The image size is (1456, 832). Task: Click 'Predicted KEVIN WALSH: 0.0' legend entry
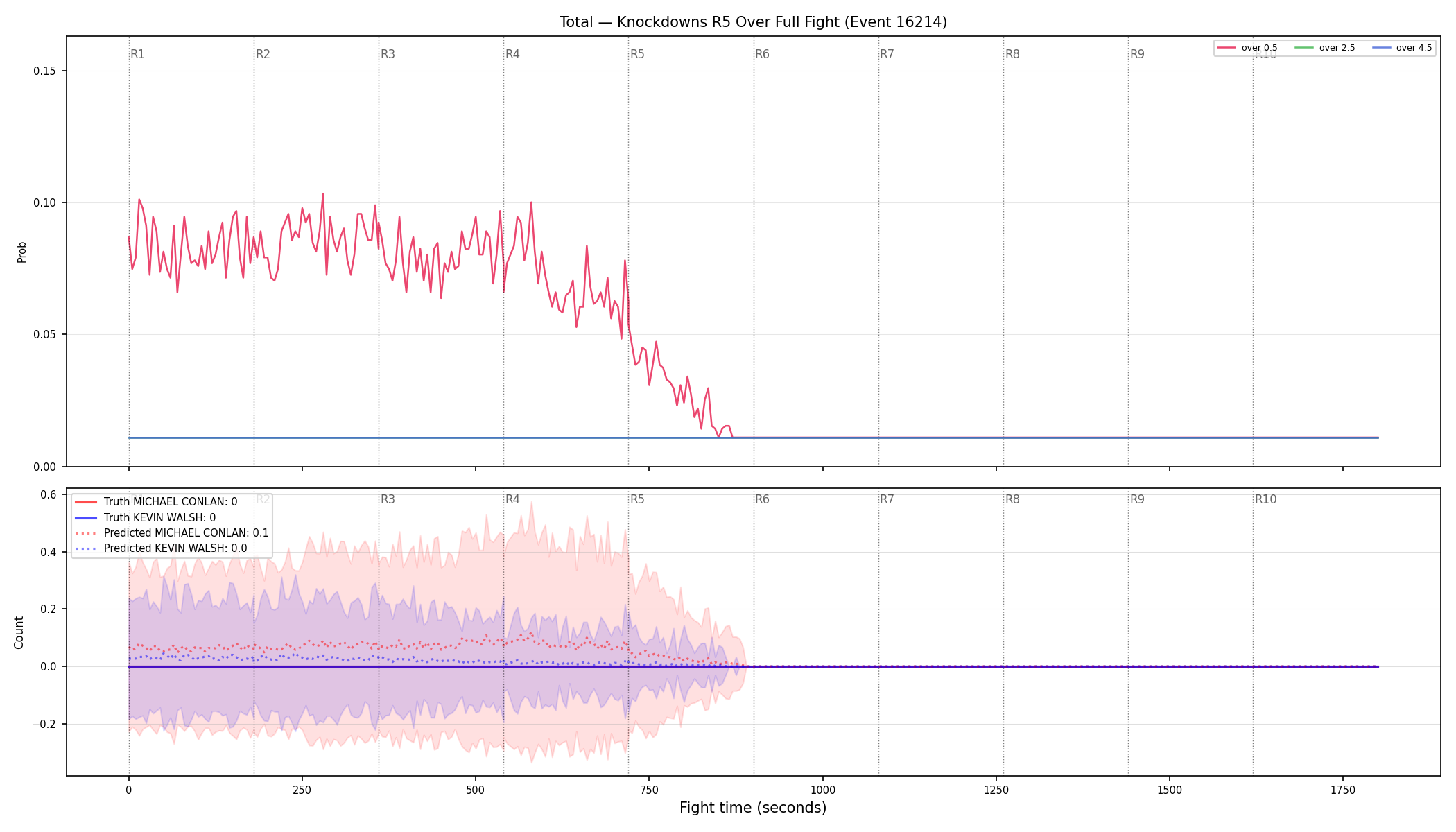(x=161, y=548)
